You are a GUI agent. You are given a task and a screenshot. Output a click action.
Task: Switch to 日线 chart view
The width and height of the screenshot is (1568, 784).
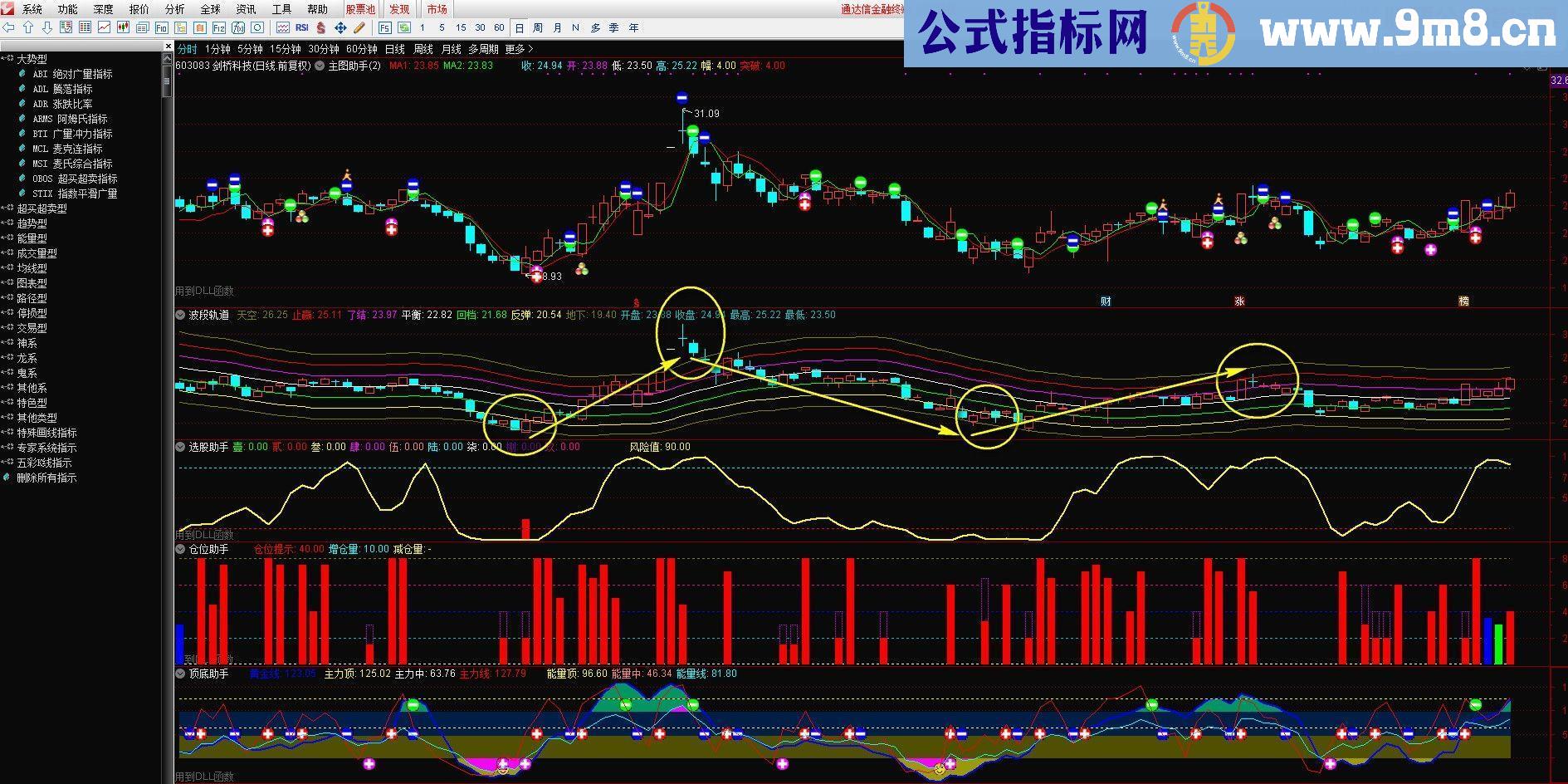395,49
